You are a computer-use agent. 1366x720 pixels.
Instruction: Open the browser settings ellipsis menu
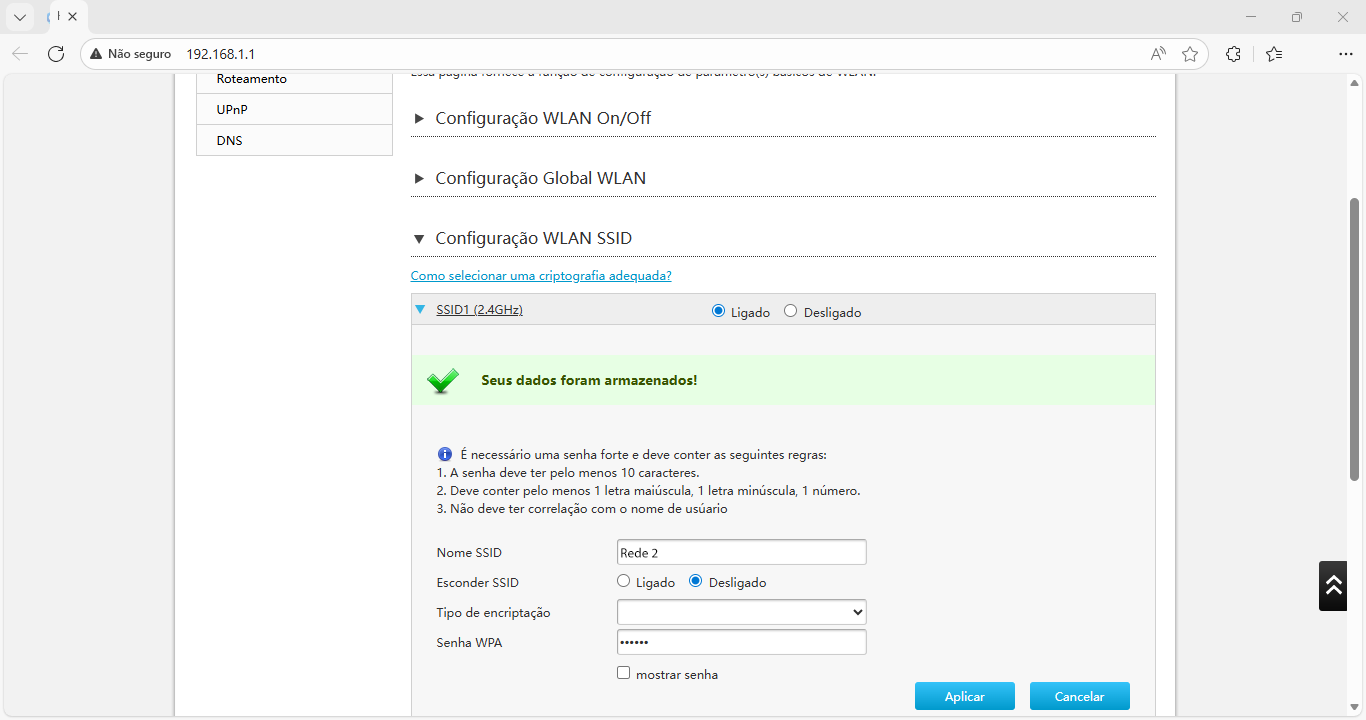click(x=1345, y=54)
